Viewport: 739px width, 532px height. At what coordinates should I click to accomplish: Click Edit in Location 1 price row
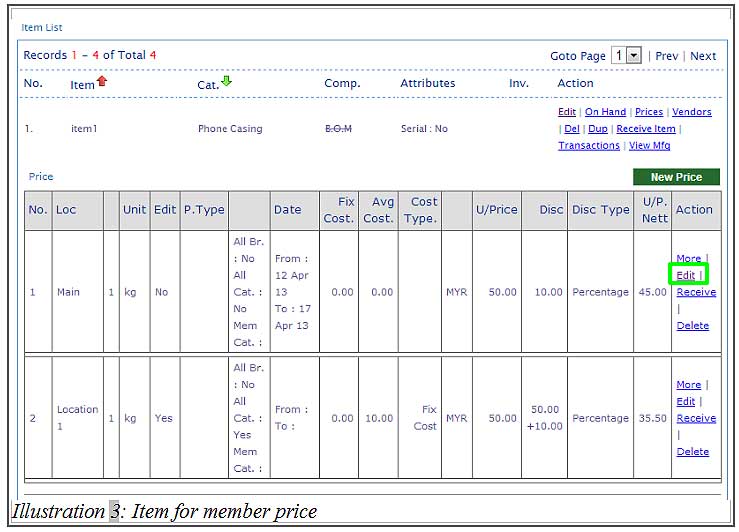click(685, 401)
